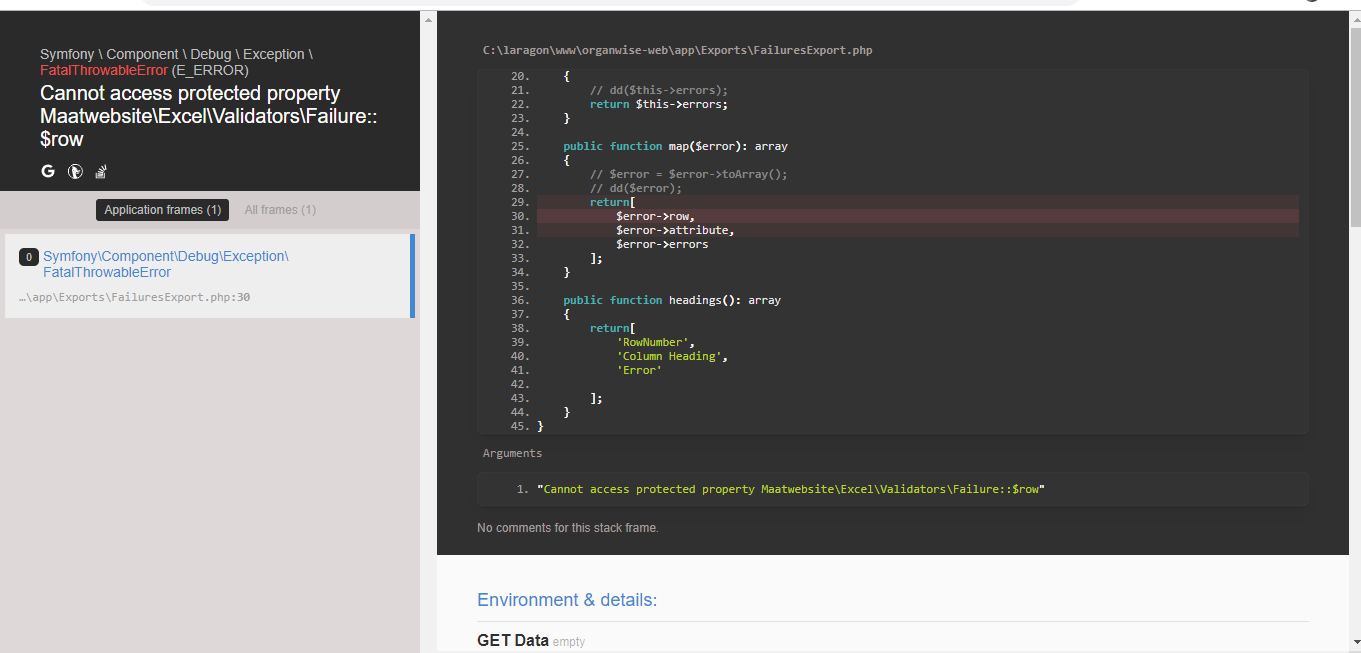Look up the error via DuckDuckGo
This screenshot has height=653, width=1361.
coord(75,171)
